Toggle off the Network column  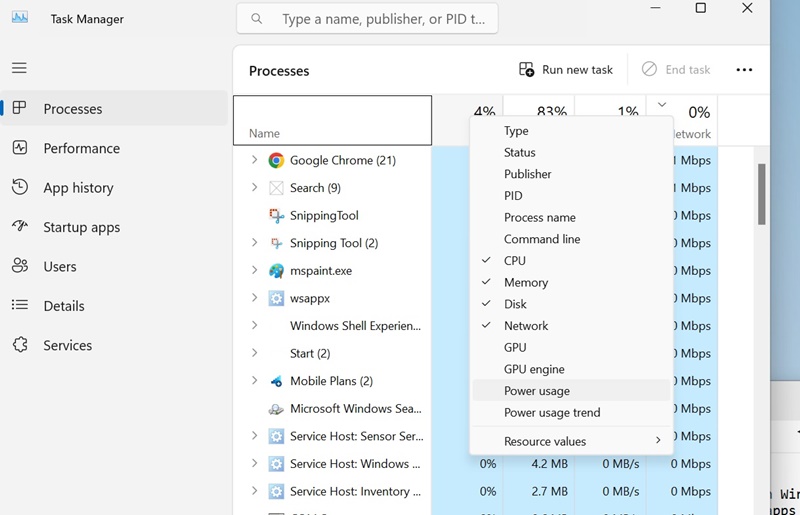526,326
